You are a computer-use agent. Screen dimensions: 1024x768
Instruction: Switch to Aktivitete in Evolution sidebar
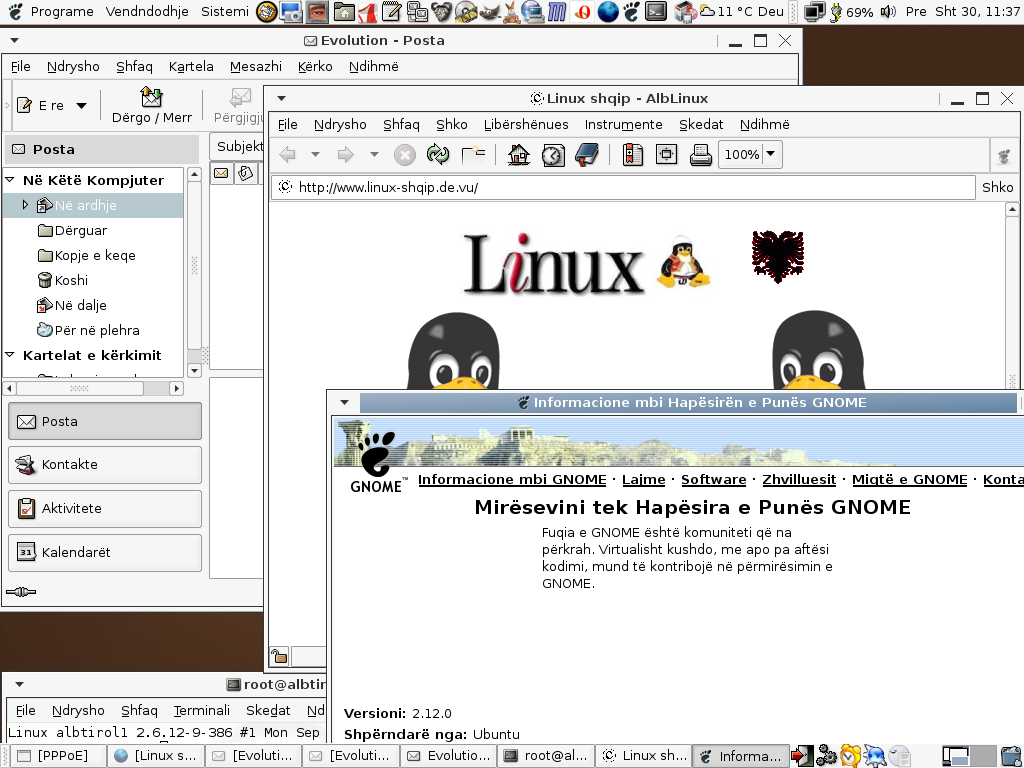click(104, 508)
